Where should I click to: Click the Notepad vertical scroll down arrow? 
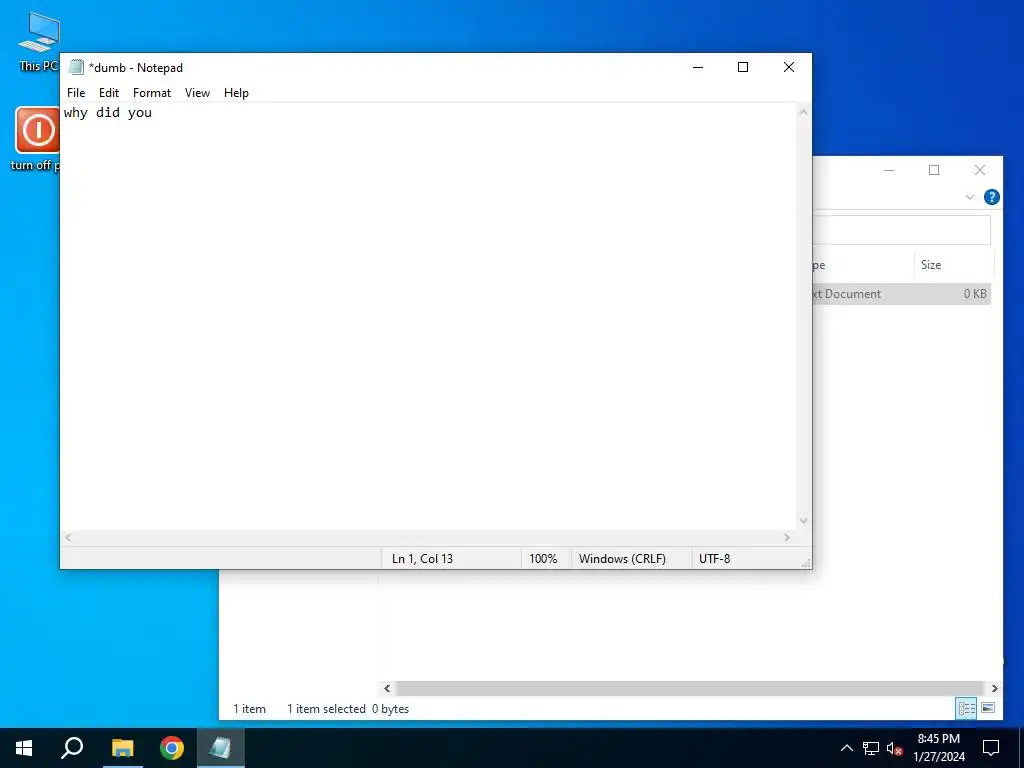(803, 520)
